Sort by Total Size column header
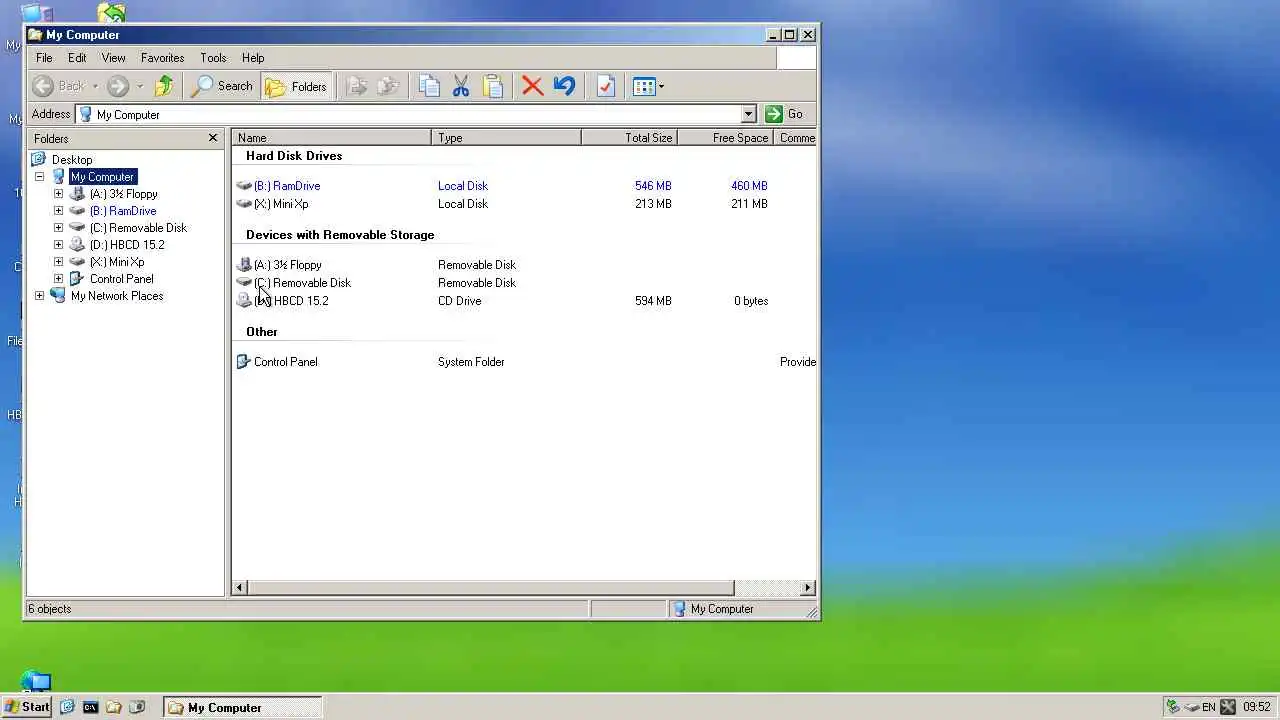The height and width of the screenshot is (720, 1280). click(629, 138)
